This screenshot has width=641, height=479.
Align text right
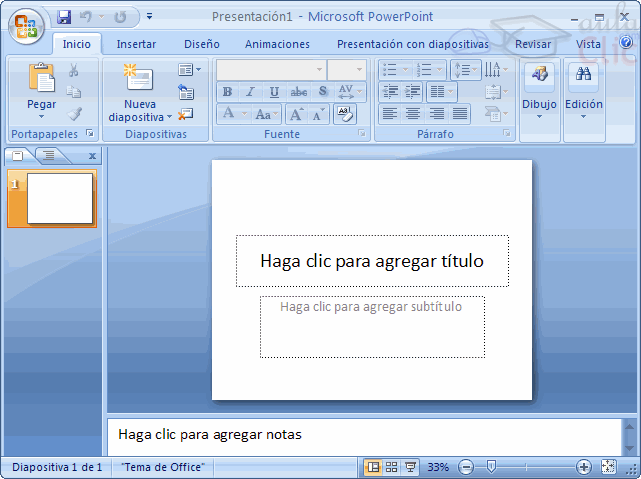click(436, 114)
